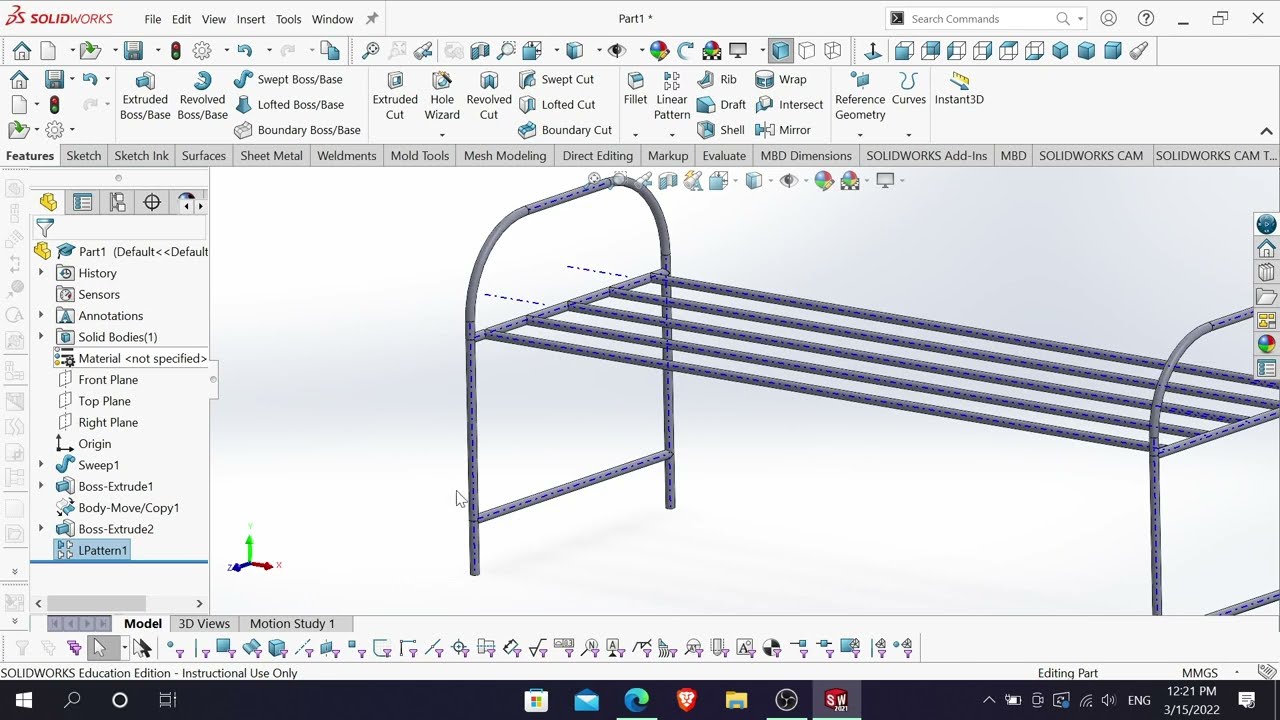Open Microsoft Edge from taskbar

pyautogui.click(x=637, y=700)
